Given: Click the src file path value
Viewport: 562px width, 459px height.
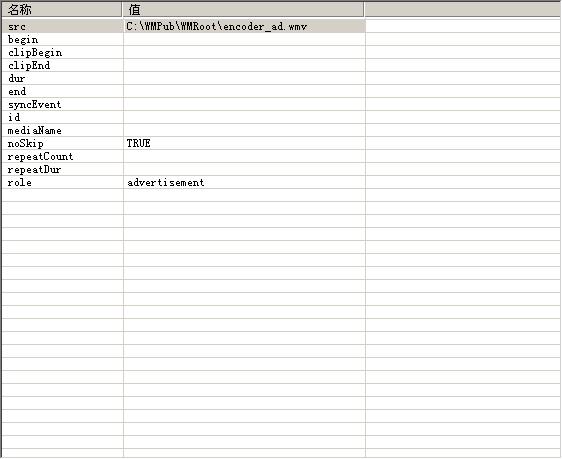Looking at the screenshot, I should tap(216, 27).
